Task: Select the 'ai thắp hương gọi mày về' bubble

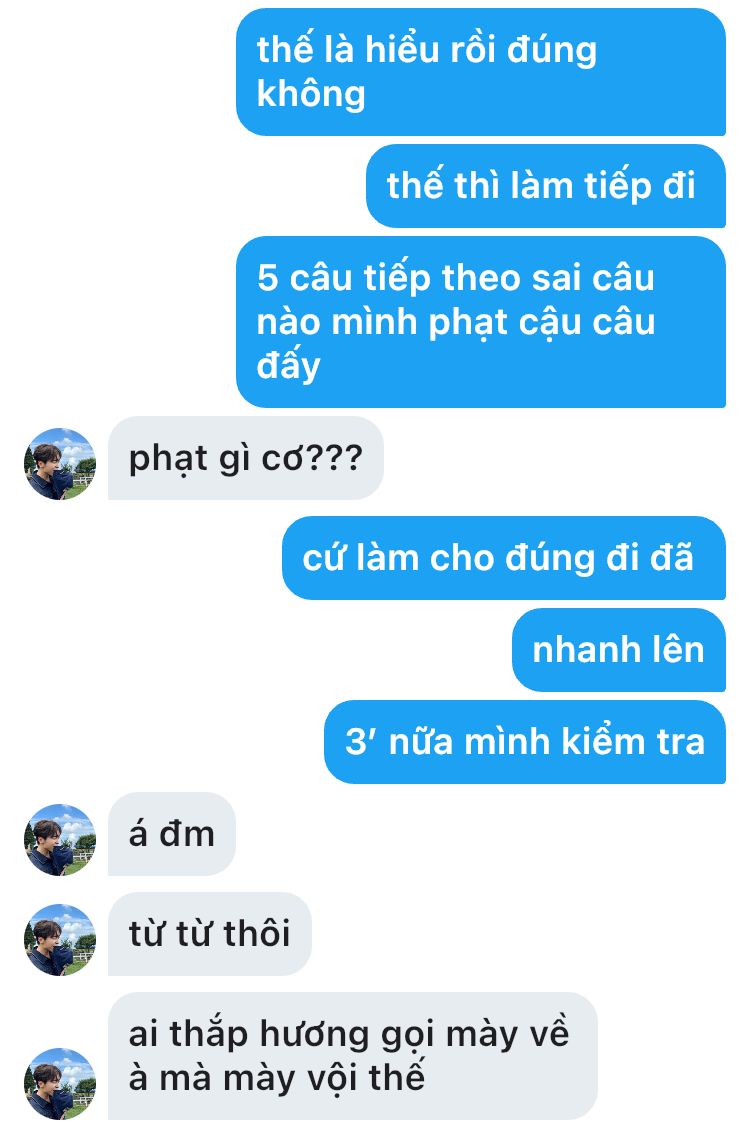Action: 353,1056
